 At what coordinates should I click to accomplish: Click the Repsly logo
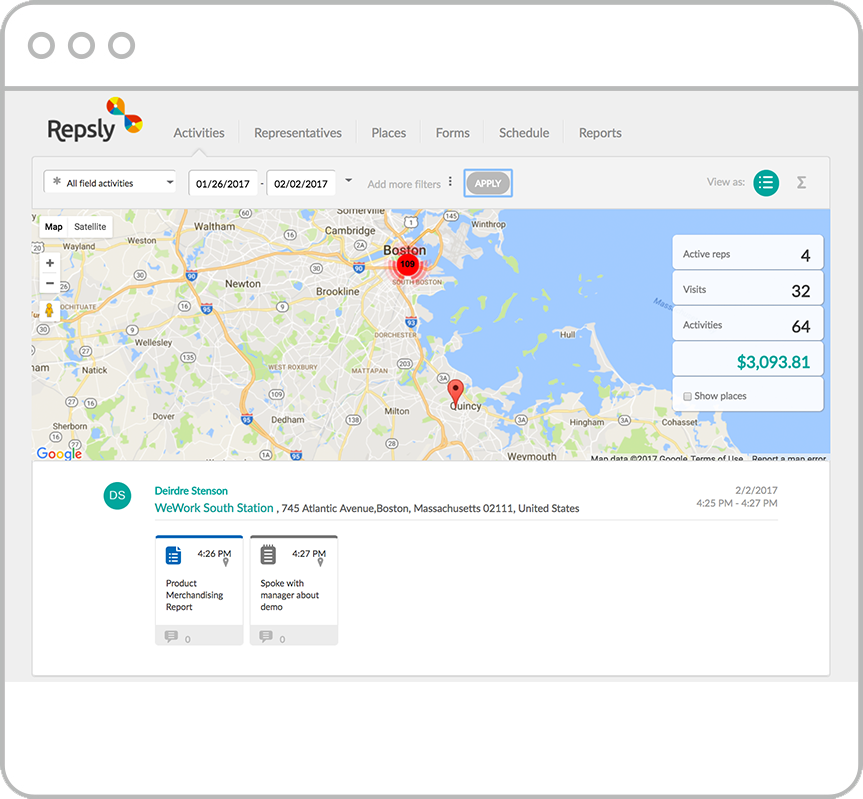point(95,120)
